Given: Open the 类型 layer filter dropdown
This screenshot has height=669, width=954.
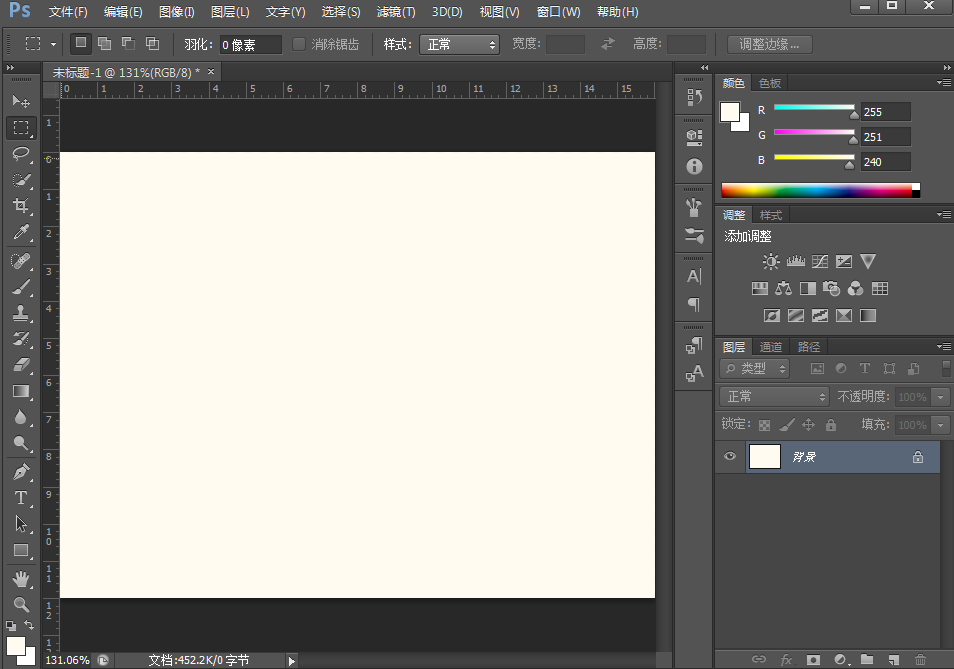Looking at the screenshot, I should click(754, 369).
